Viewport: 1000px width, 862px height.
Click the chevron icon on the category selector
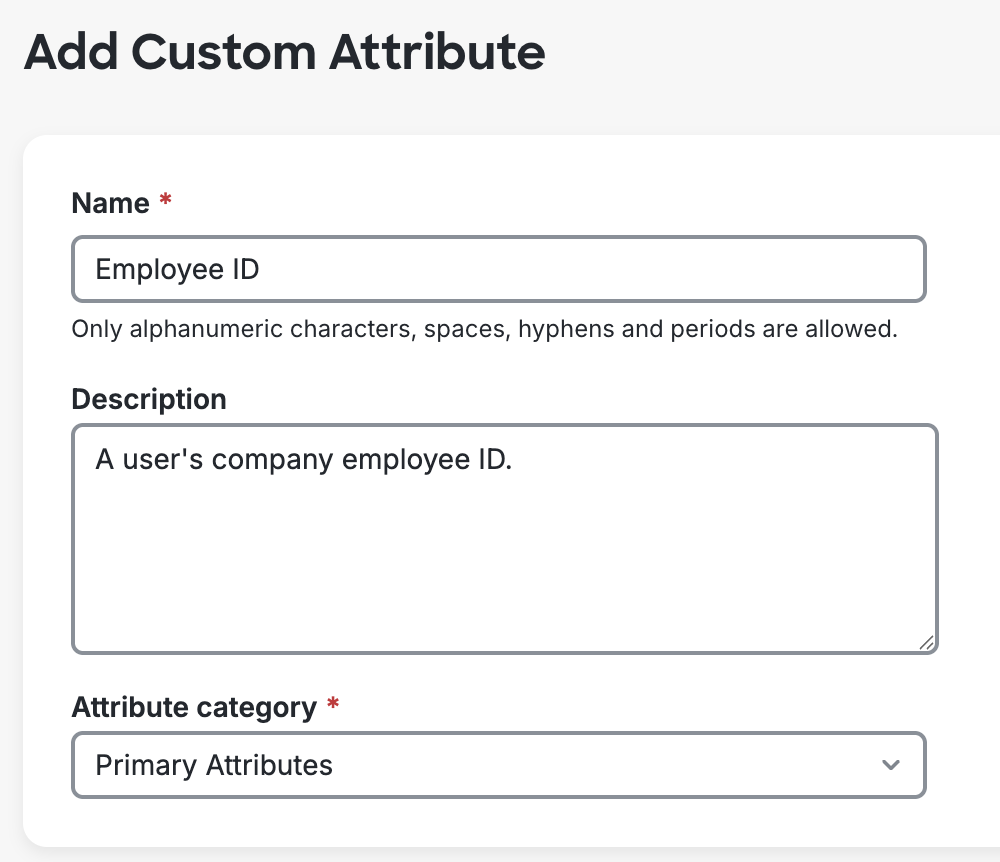890,765
